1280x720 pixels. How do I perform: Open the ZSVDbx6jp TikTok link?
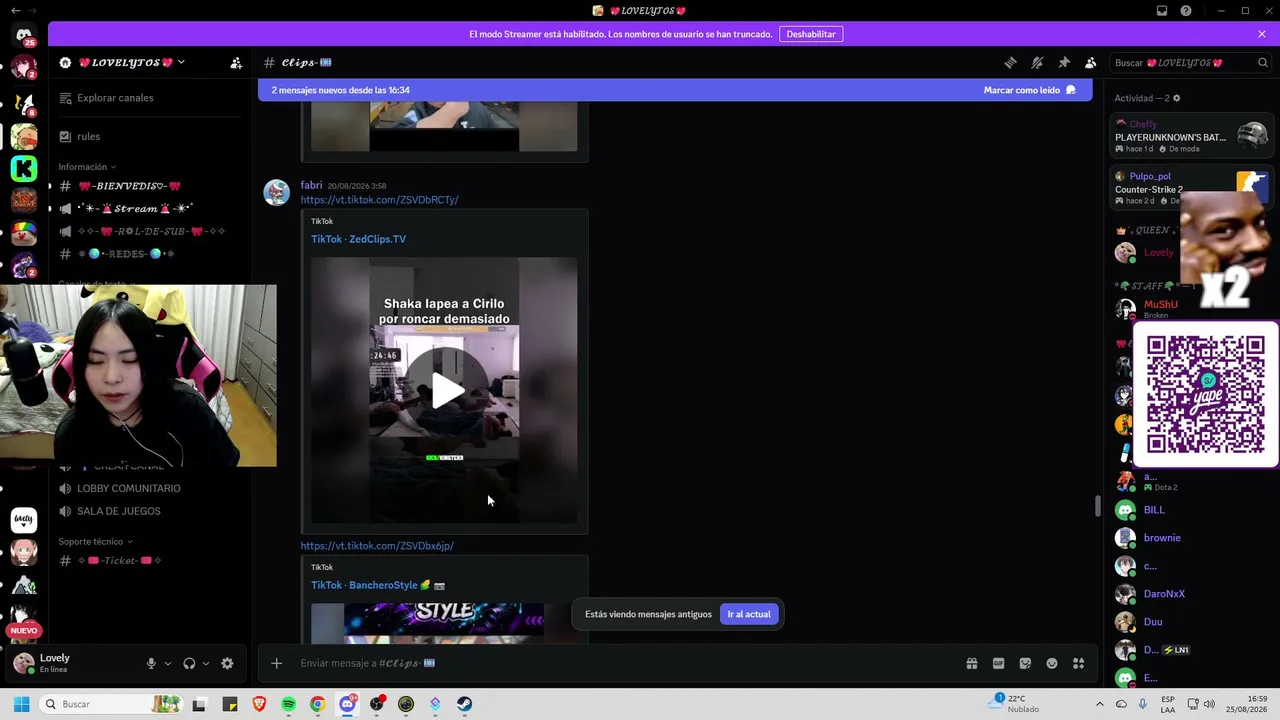tap(377, 546)
